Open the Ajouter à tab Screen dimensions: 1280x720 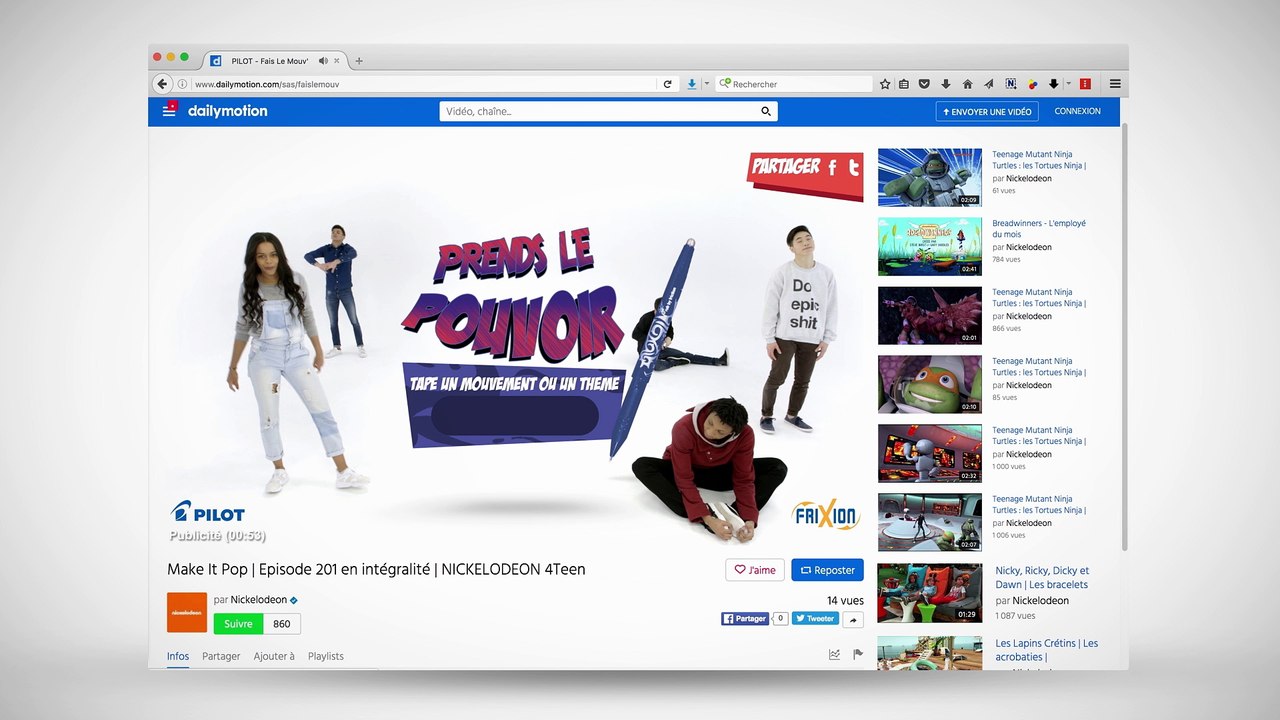(x=274, y=656)
